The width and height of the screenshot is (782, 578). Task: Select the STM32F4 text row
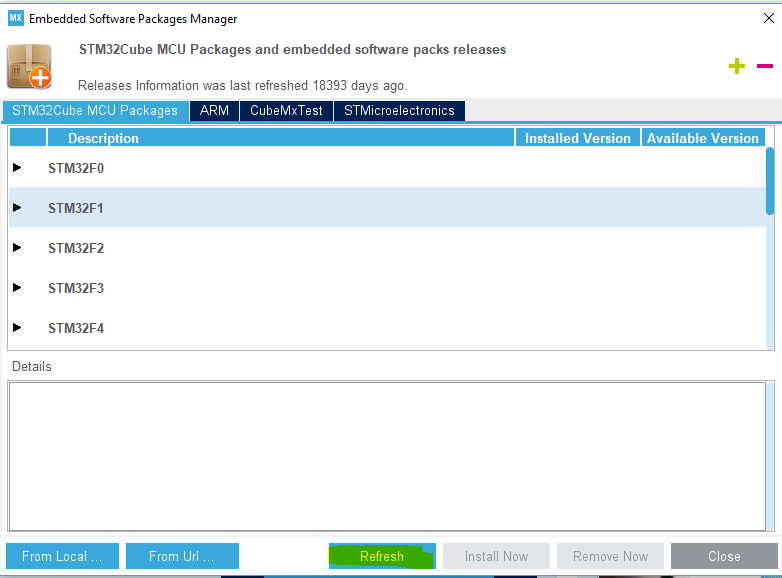tap(388, 327)
